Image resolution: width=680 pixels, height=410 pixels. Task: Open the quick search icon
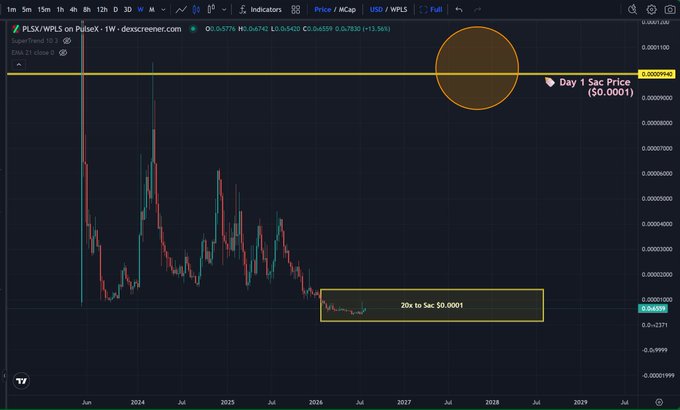tap(632, 9)
